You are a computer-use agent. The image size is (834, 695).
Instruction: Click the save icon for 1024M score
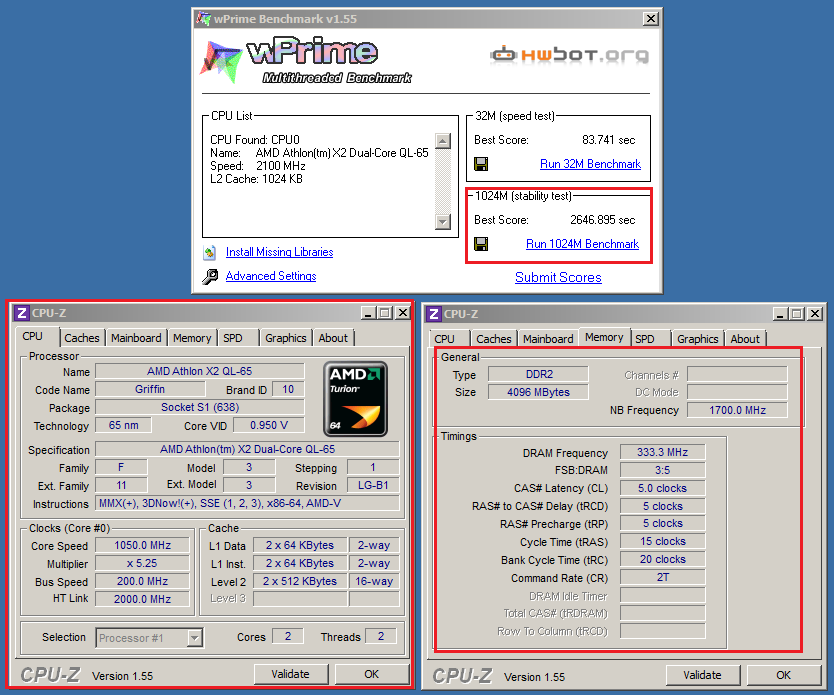pos(481,244)
